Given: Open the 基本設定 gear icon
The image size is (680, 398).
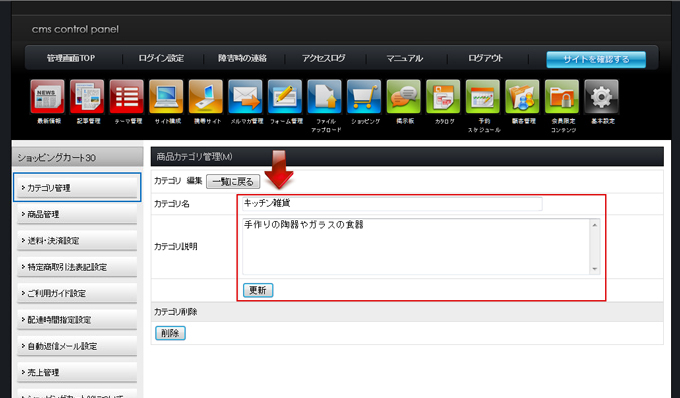Looking at the screenshot, I should (x=602, y=96).
